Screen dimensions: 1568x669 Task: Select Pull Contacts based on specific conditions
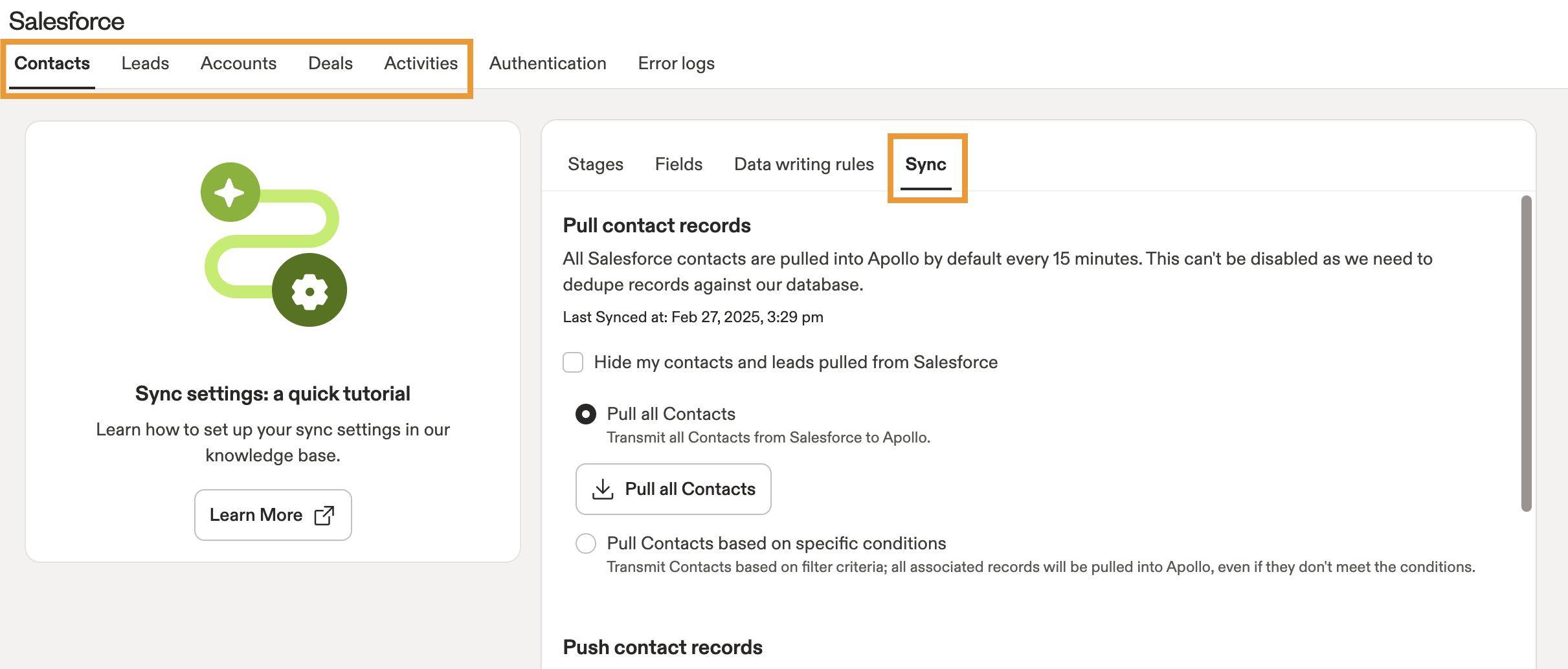pyautogui.click(x=586, y=543)
